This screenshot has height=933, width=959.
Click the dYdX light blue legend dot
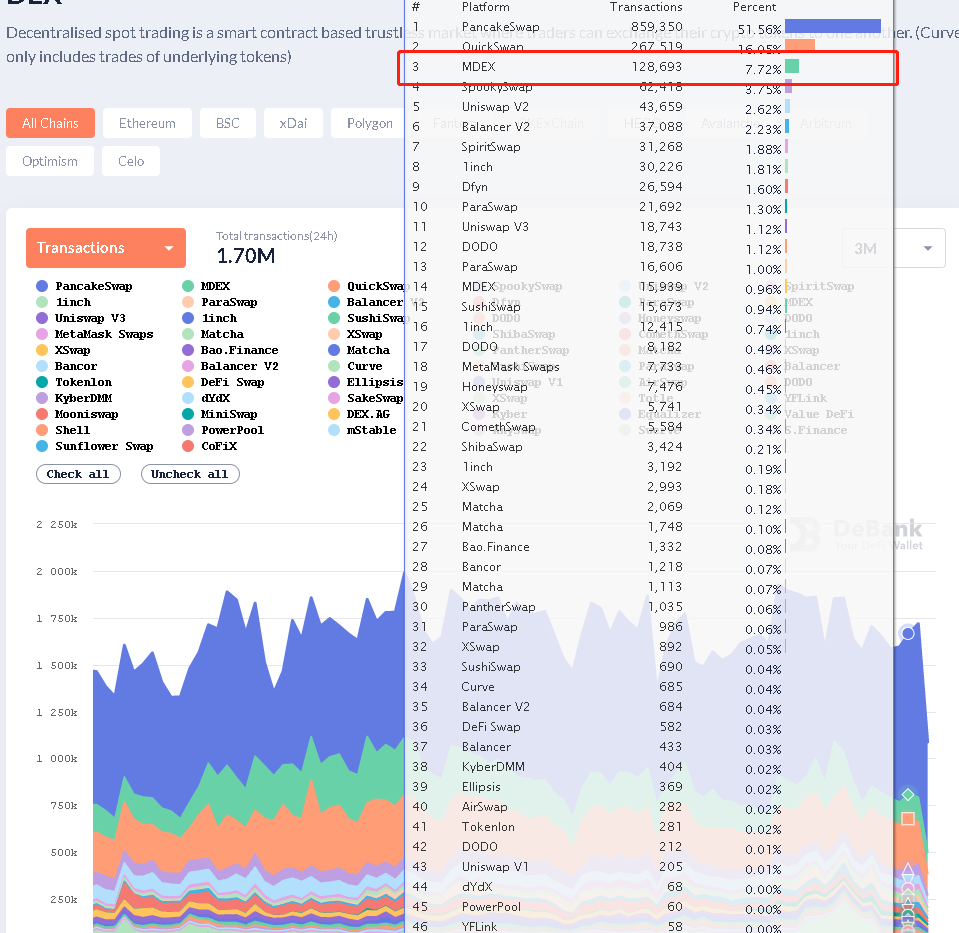[x=188, y=398]
